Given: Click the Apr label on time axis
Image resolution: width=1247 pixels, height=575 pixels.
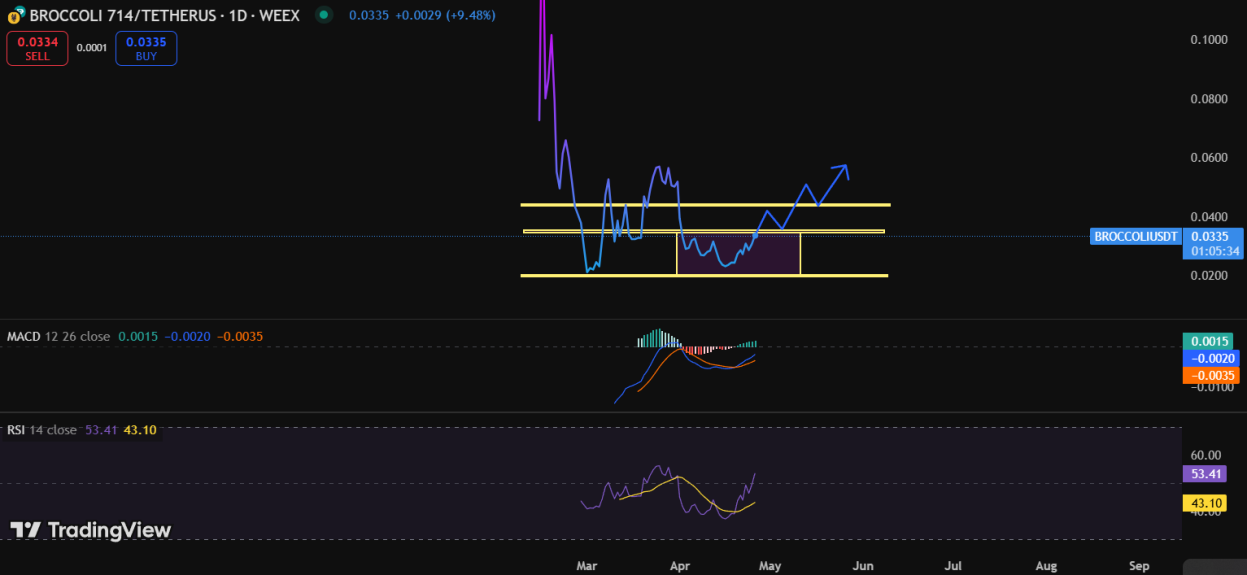Looking at the screenshot, I should tap(679, 566).
